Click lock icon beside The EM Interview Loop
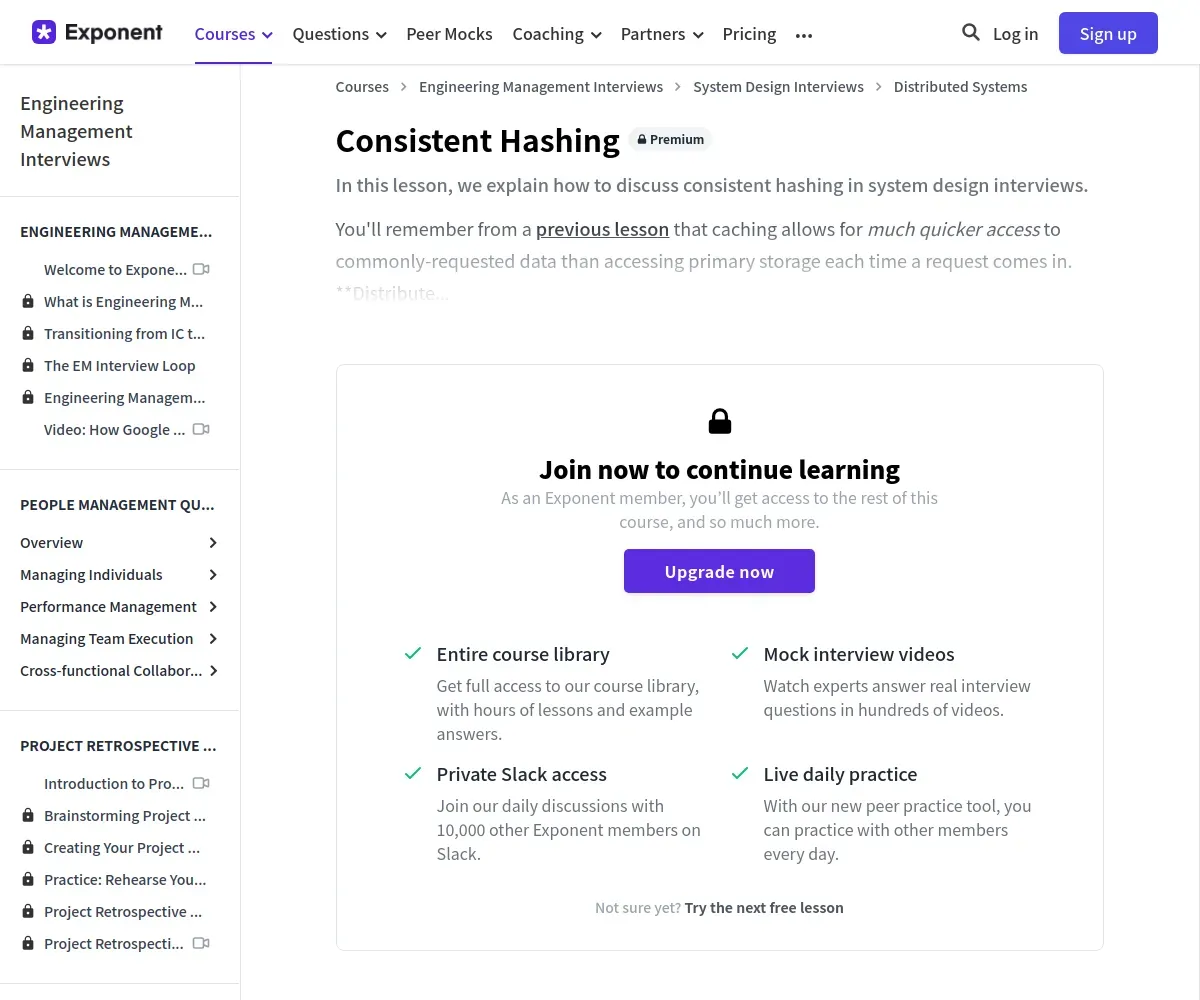 pyautogui.click(x=28, y=366)
